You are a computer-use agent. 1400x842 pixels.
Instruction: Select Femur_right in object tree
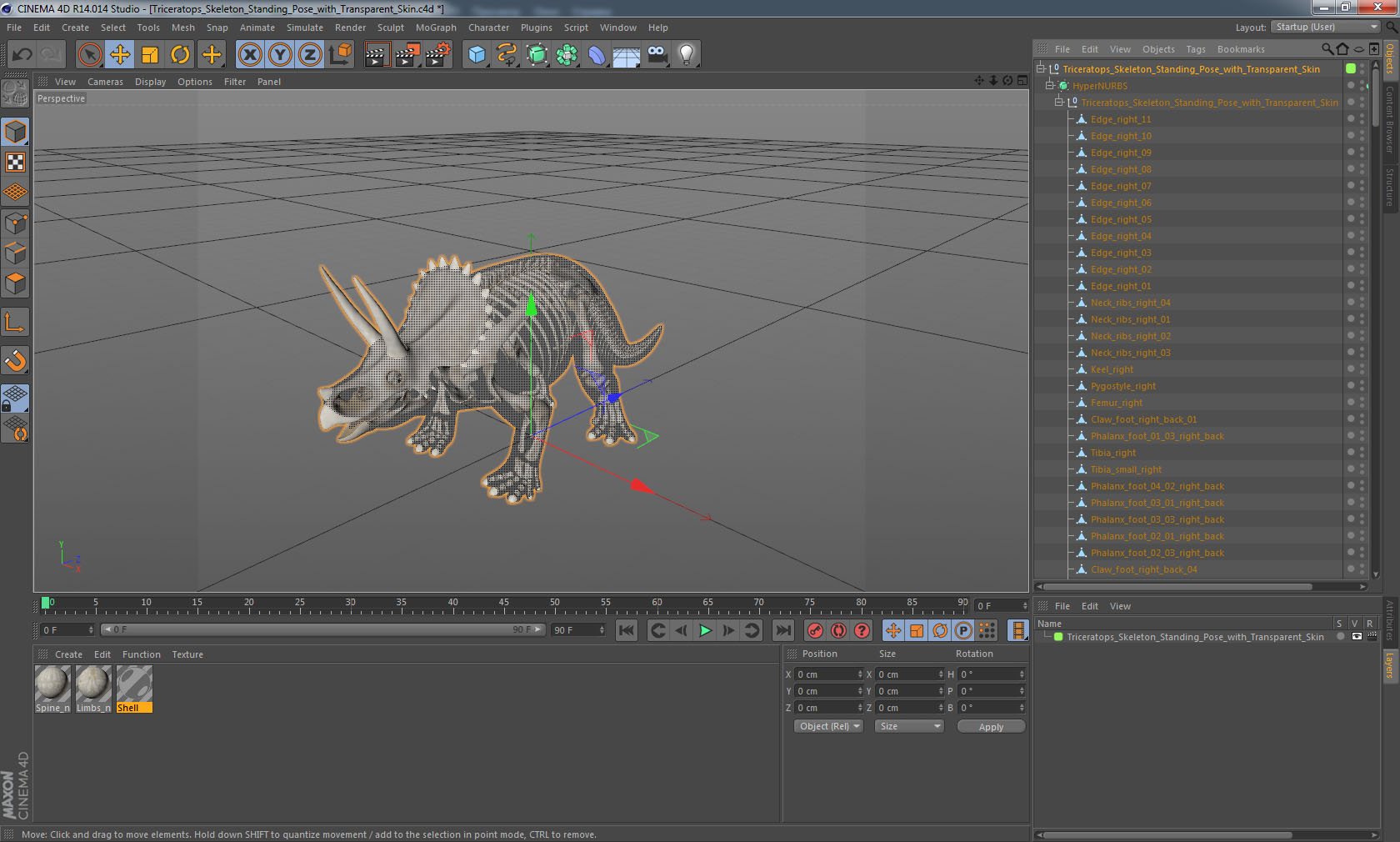tap(1117, 403)
